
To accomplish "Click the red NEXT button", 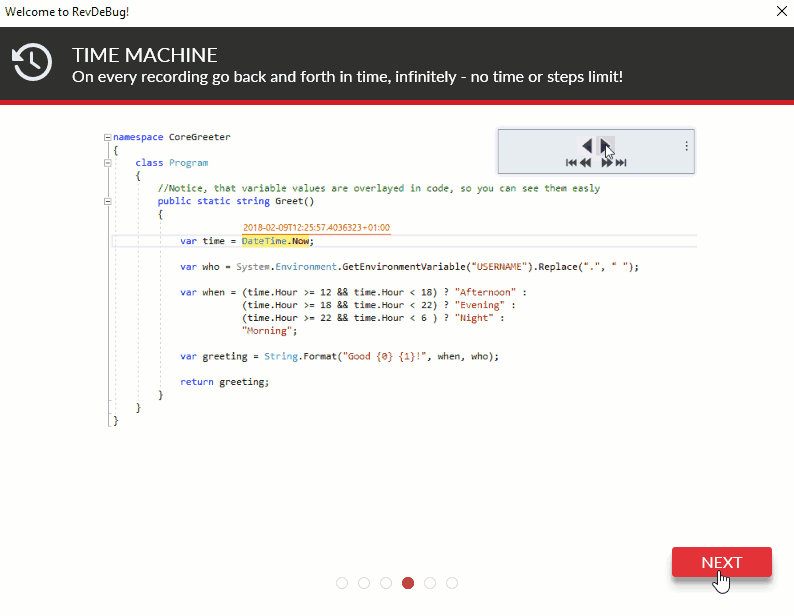I will tap(722, 562).
